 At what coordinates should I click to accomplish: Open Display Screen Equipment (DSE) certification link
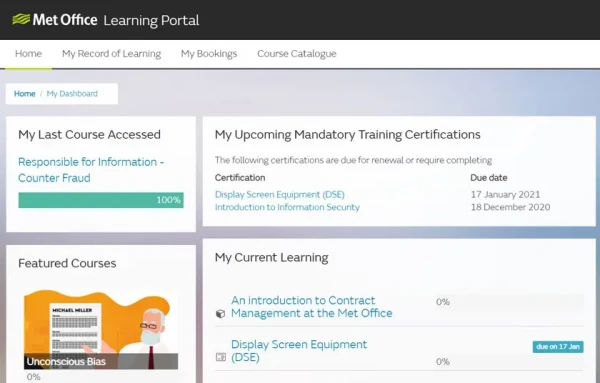(x=280, y=194)
